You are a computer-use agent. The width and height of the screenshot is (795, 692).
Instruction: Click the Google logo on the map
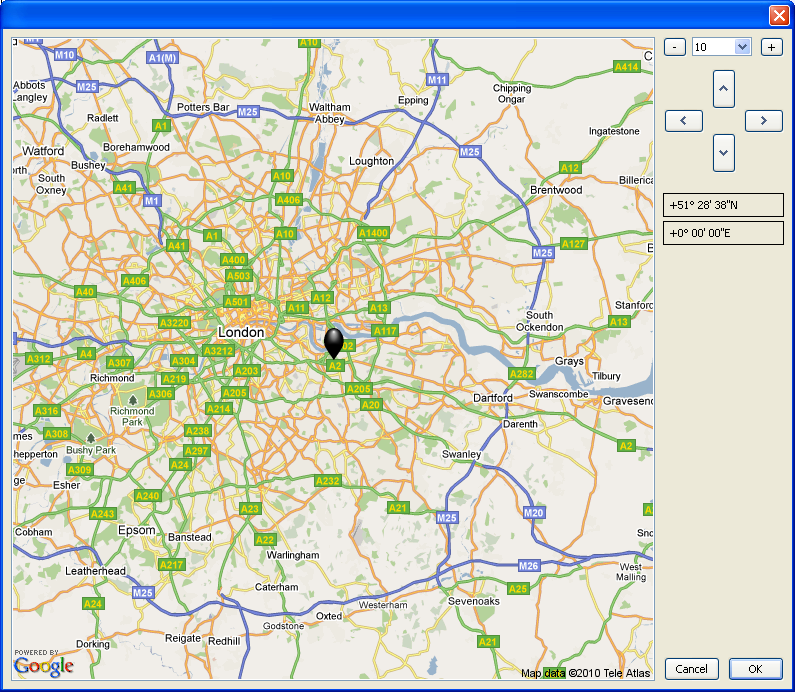[x=44, y=665]
